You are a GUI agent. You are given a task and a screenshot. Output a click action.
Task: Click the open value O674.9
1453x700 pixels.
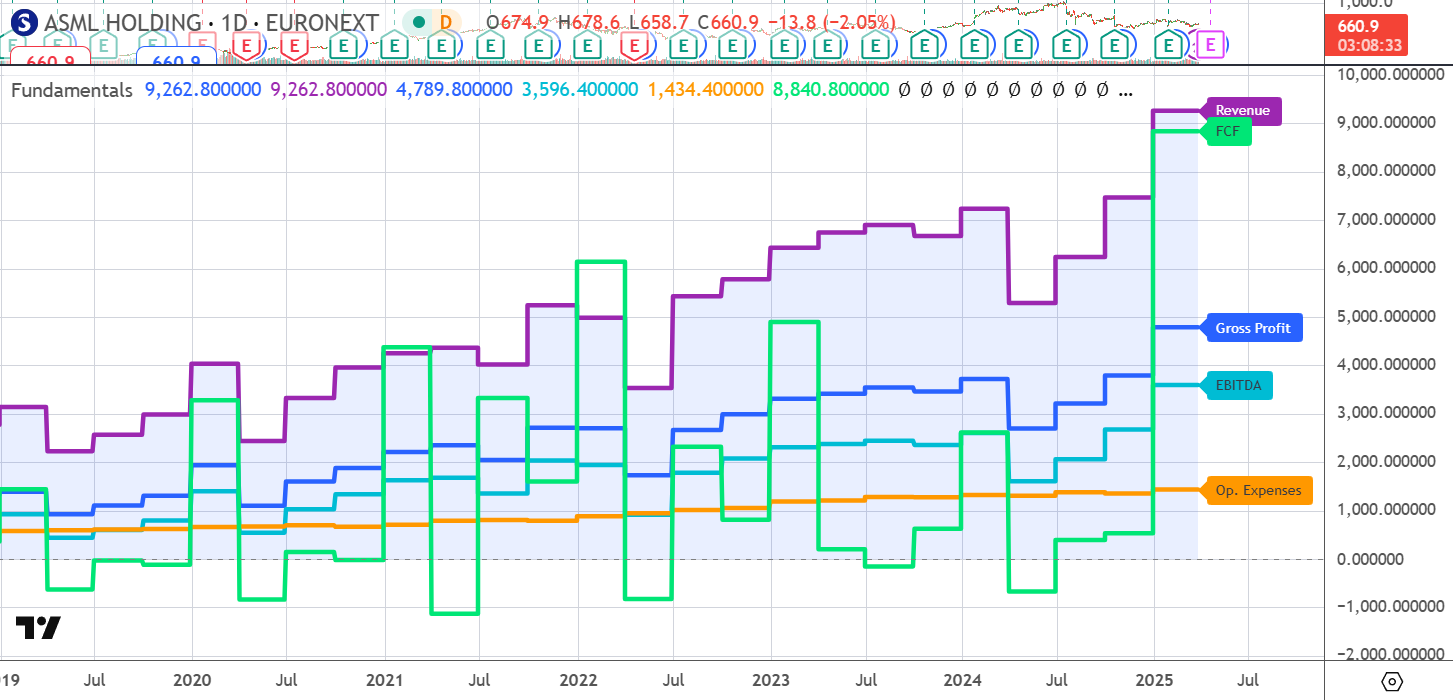(x=519, y=22)
